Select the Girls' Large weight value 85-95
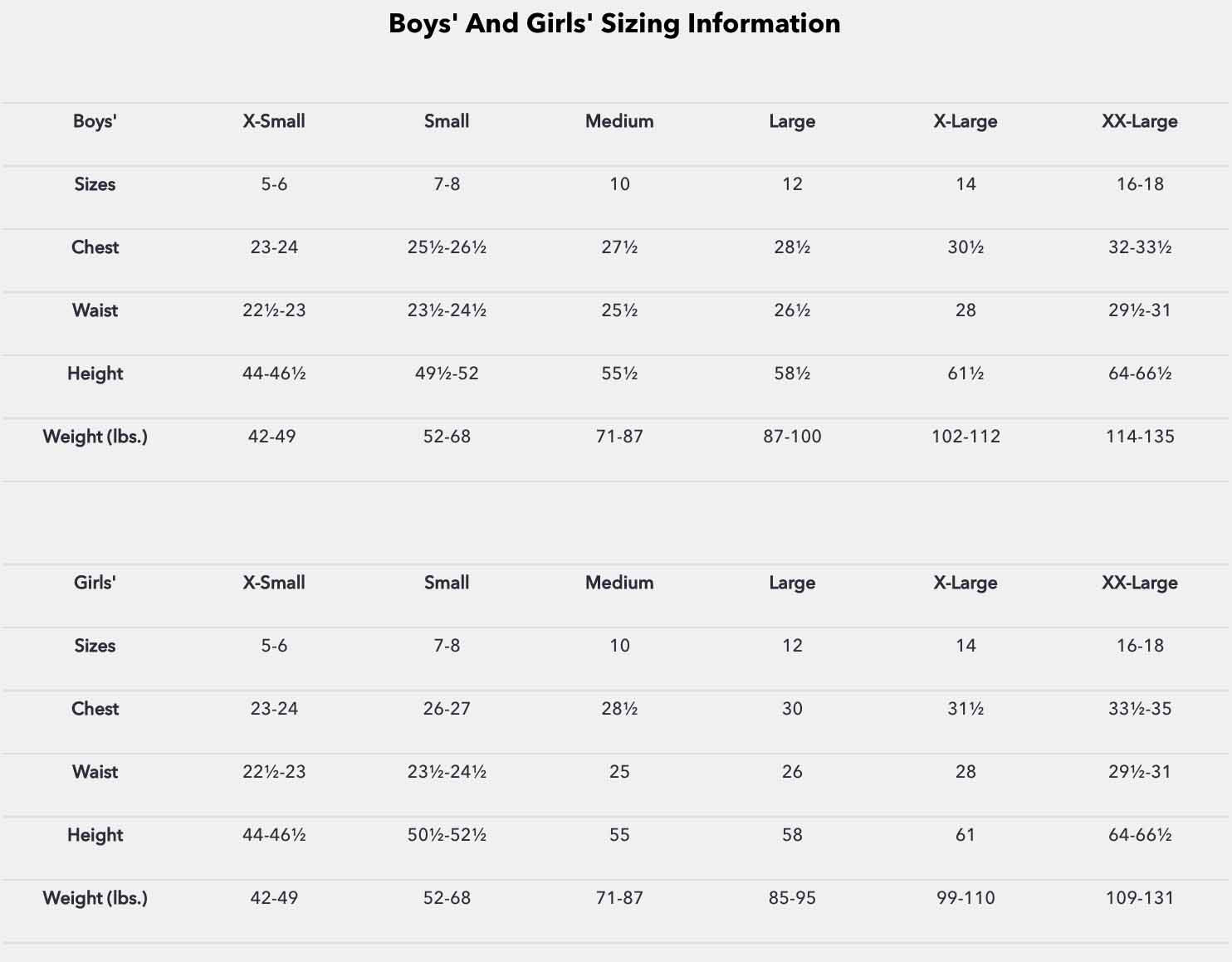This screenshot has height=962, width=1232. pyautogui.click(x=792, y=898)
